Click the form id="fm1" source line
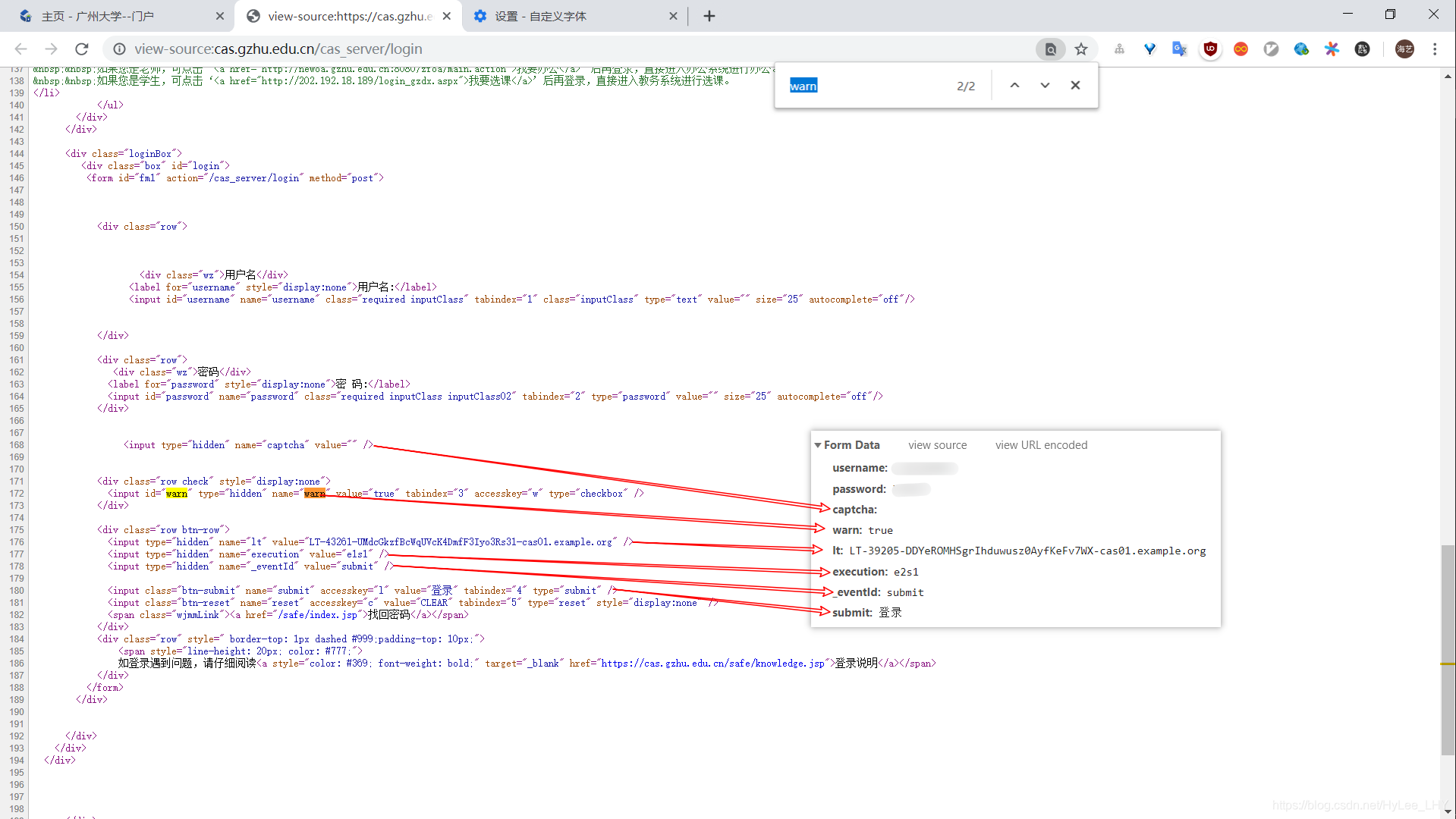This screenshot has width=1456, height=819. [235, 178]
